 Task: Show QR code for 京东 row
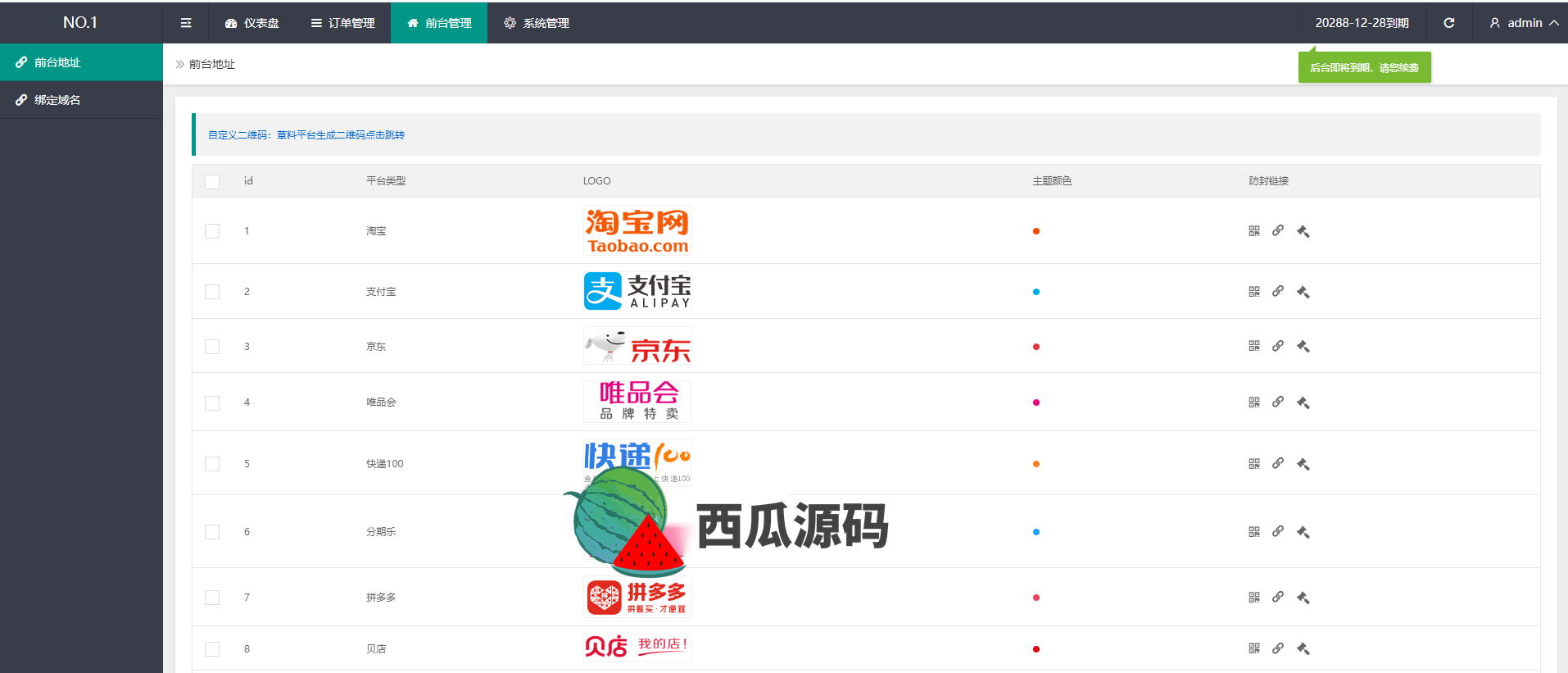[x=1254, y=346]
